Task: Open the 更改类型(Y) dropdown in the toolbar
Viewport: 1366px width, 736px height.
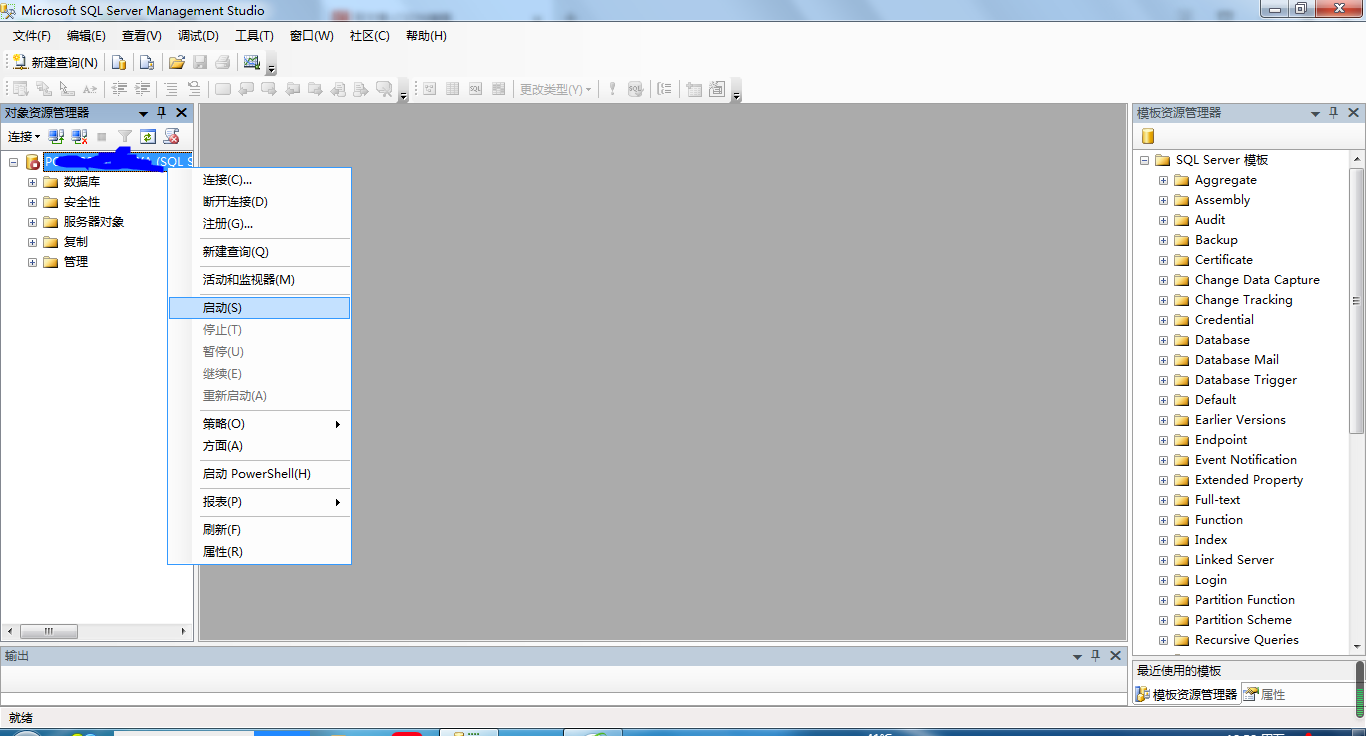Action: point(555,89)
